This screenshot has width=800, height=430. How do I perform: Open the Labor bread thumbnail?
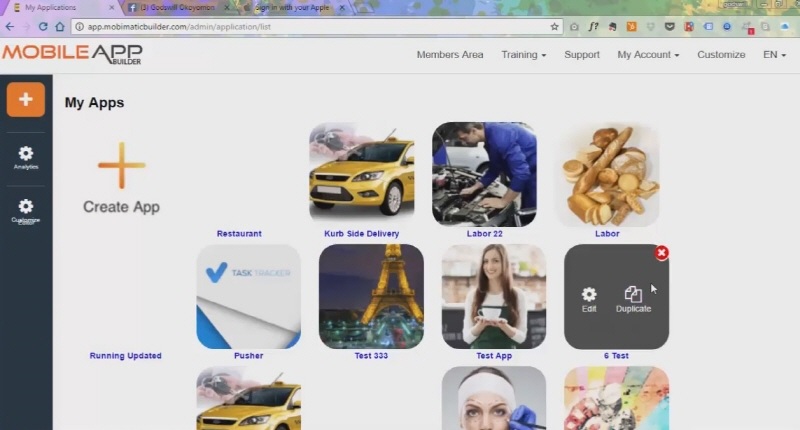607,174
